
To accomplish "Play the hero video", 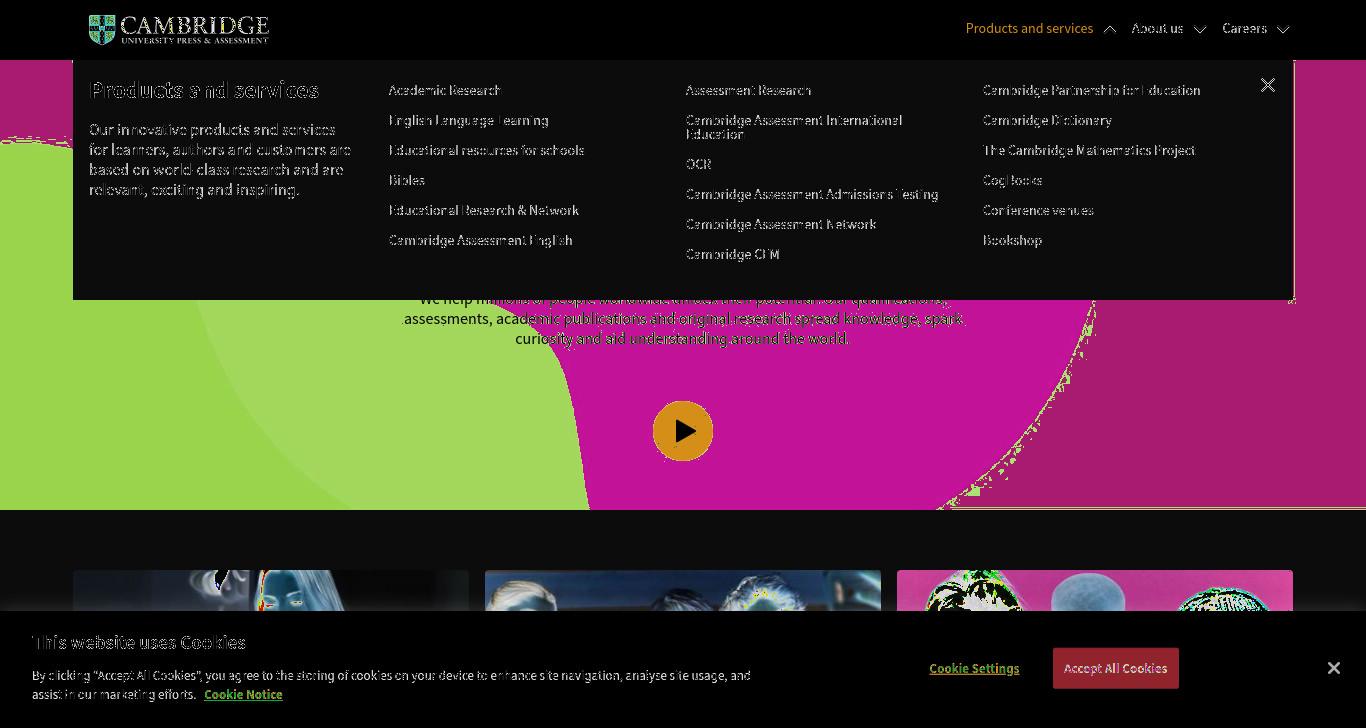I will click(683, 431).
